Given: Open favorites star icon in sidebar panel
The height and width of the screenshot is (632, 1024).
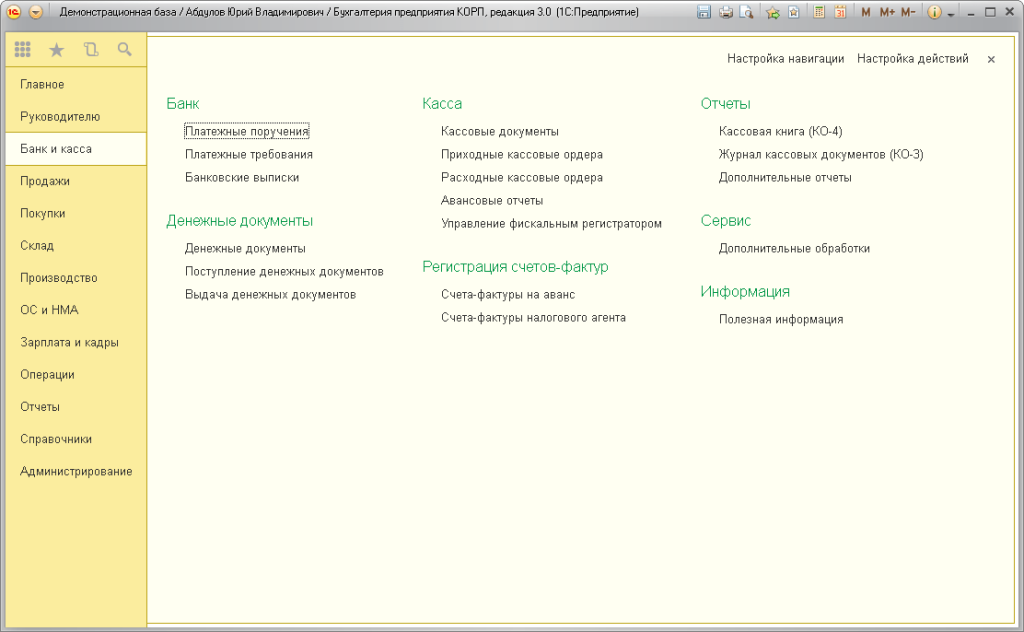Looking at the screenshot, I should (x=57, y=50).
